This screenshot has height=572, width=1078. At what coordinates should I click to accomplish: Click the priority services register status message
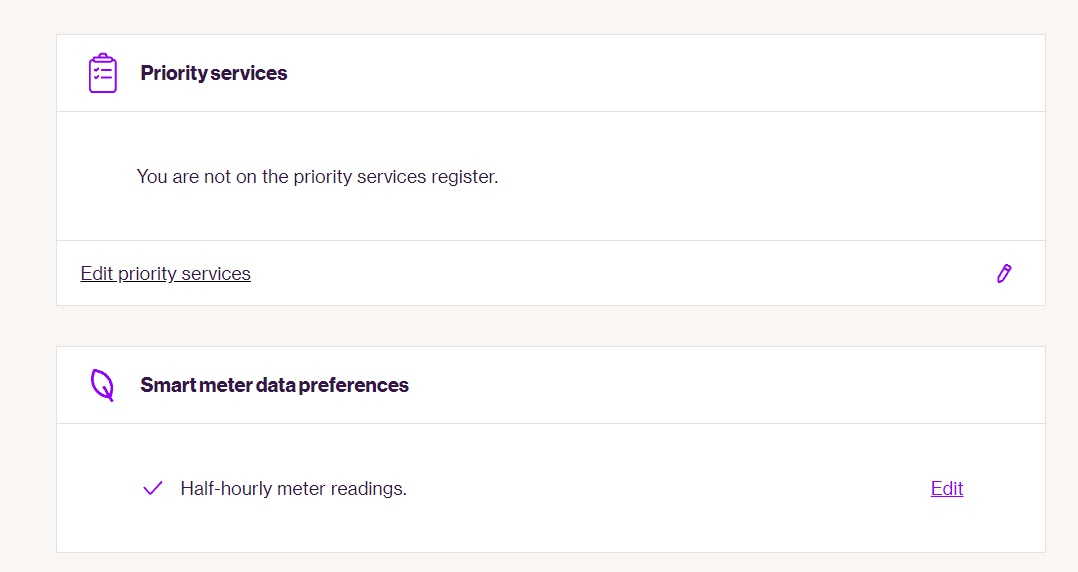coord(317,176)
